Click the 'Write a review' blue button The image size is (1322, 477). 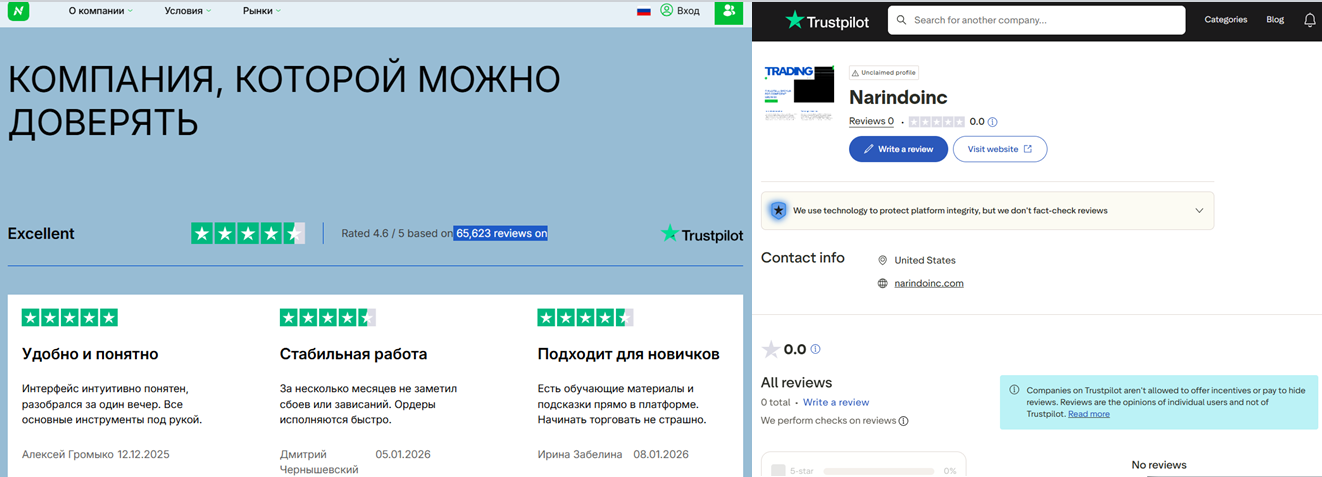[x=898, y=149]
